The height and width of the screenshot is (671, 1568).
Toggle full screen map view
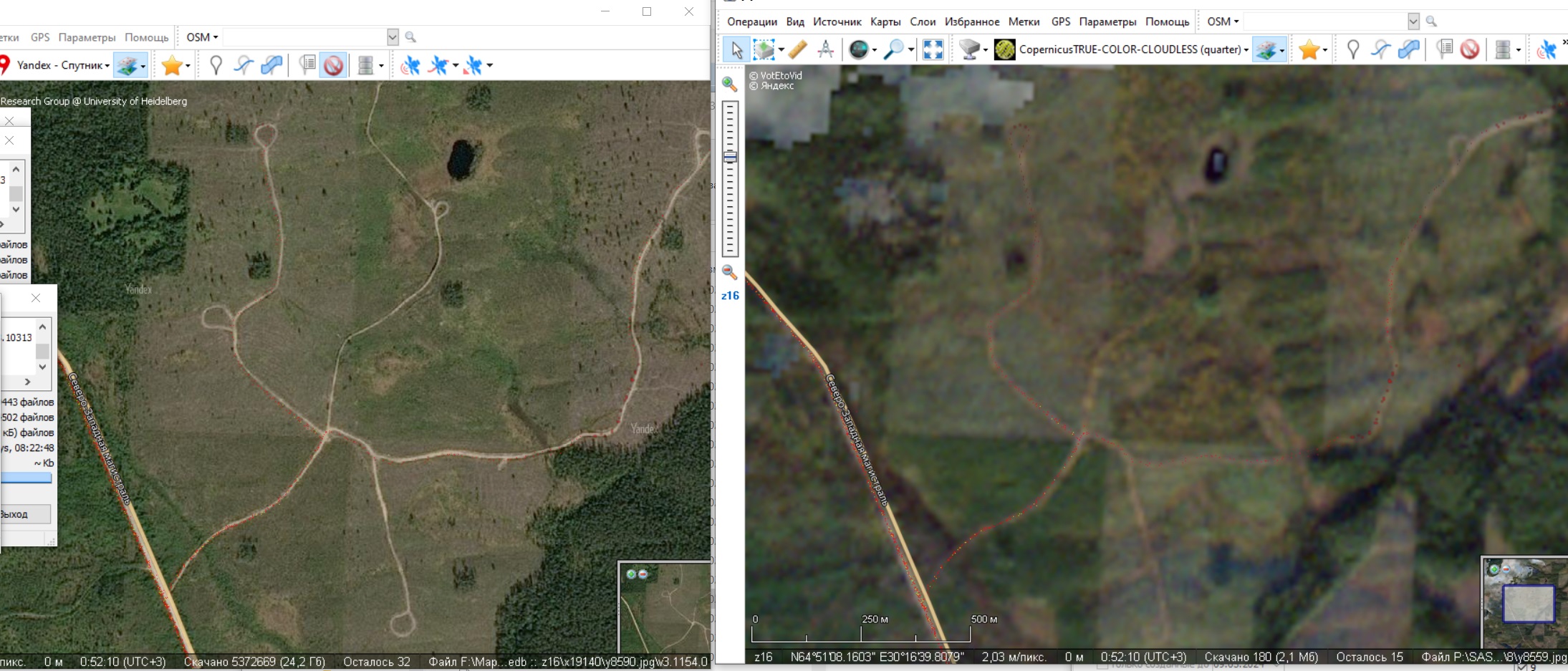click(x=933, y=49)
